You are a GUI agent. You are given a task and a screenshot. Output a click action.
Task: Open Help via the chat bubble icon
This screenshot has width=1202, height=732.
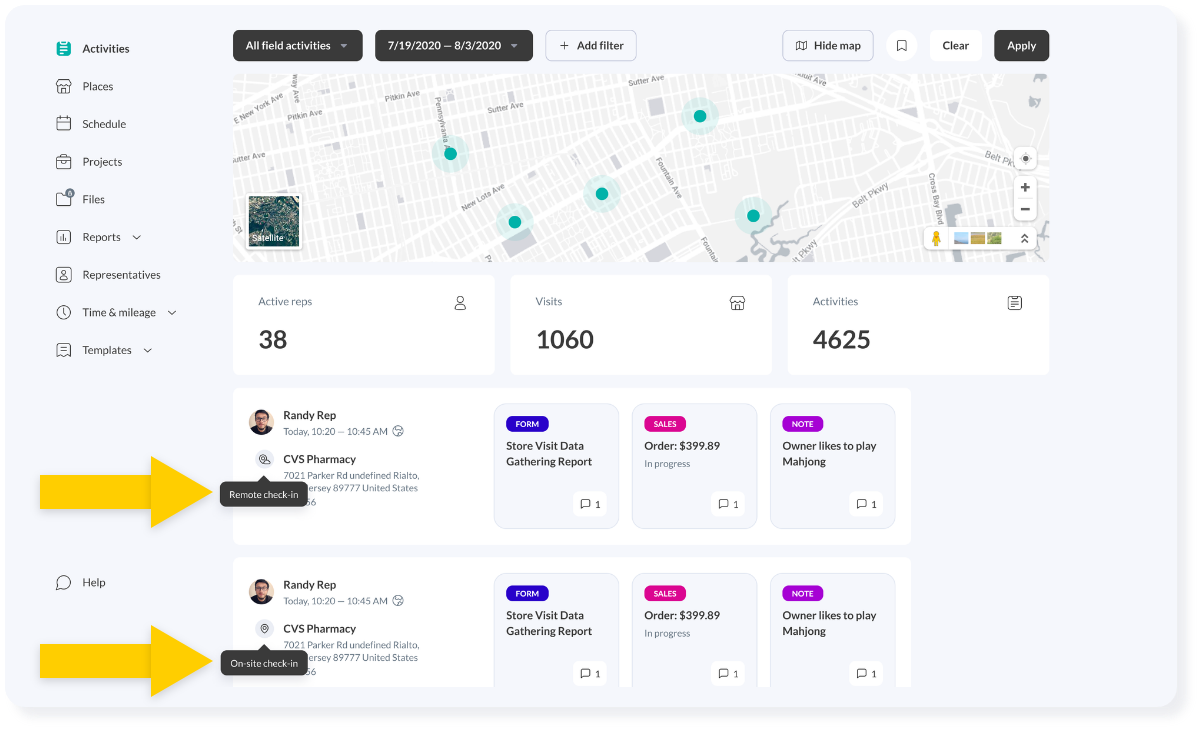pos(63,582)
